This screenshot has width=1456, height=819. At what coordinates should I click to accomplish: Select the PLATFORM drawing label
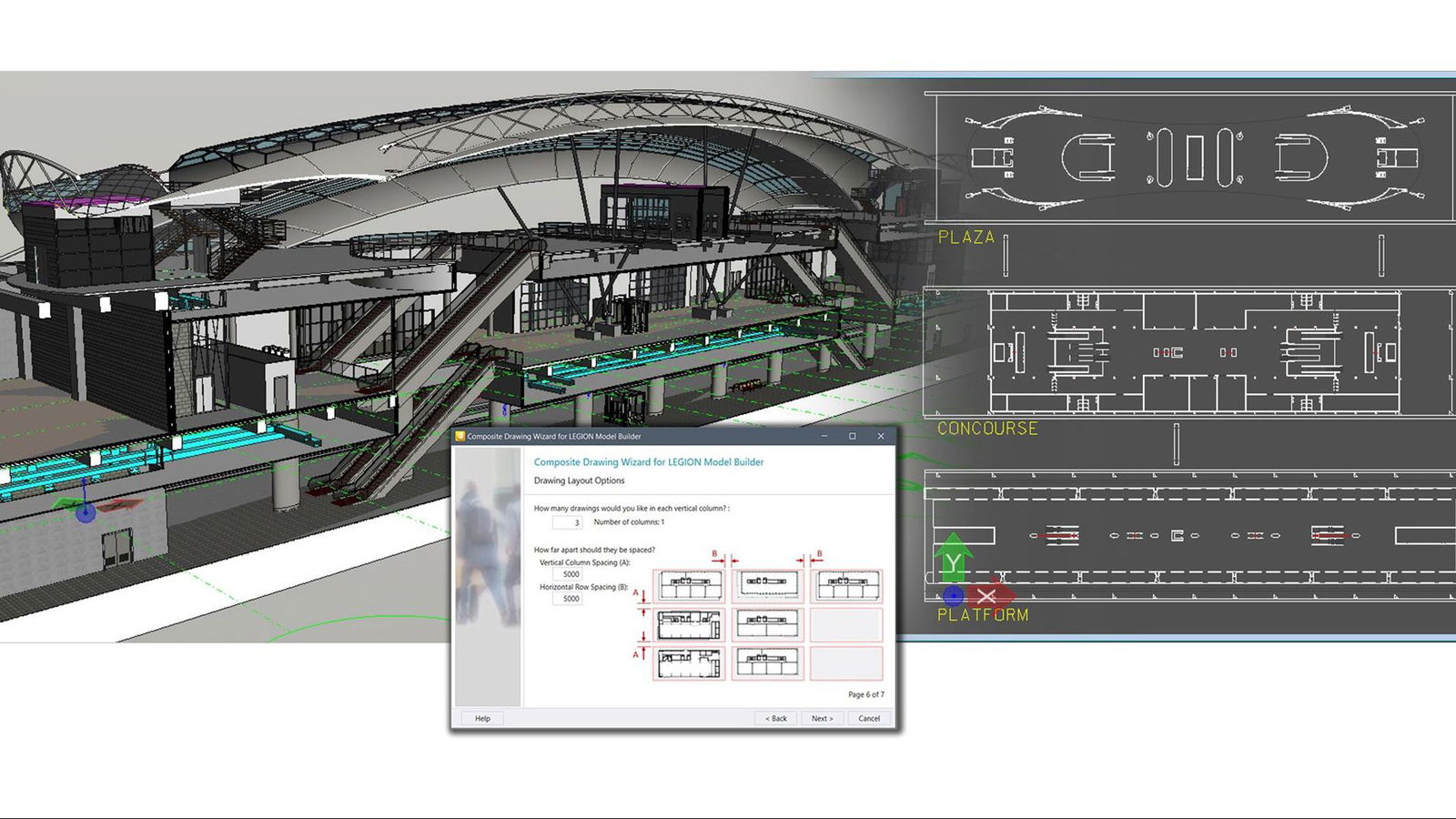pyautogui.click(x=983, y=615)
